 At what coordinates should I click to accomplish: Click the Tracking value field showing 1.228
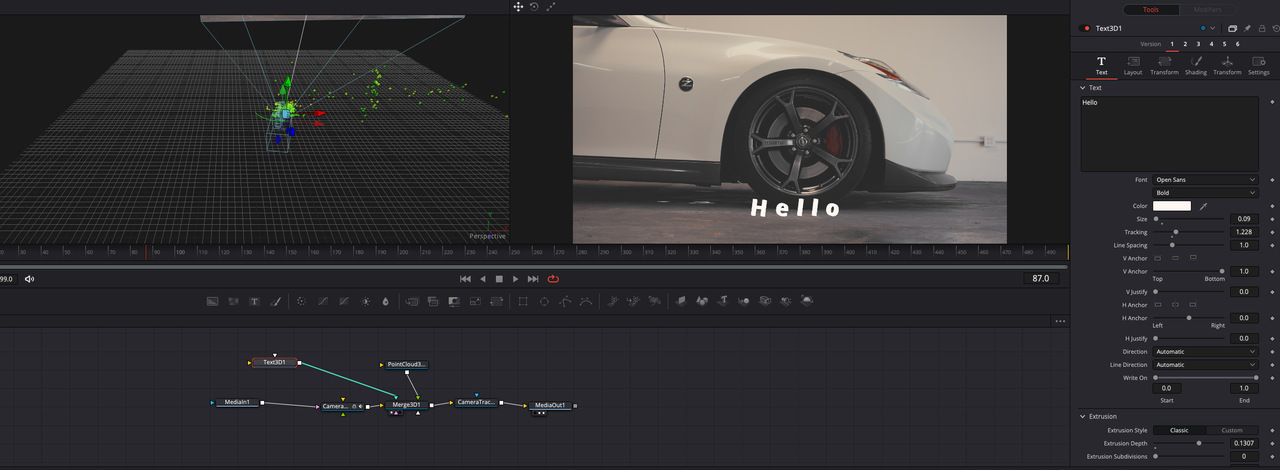coord(1244,232)
